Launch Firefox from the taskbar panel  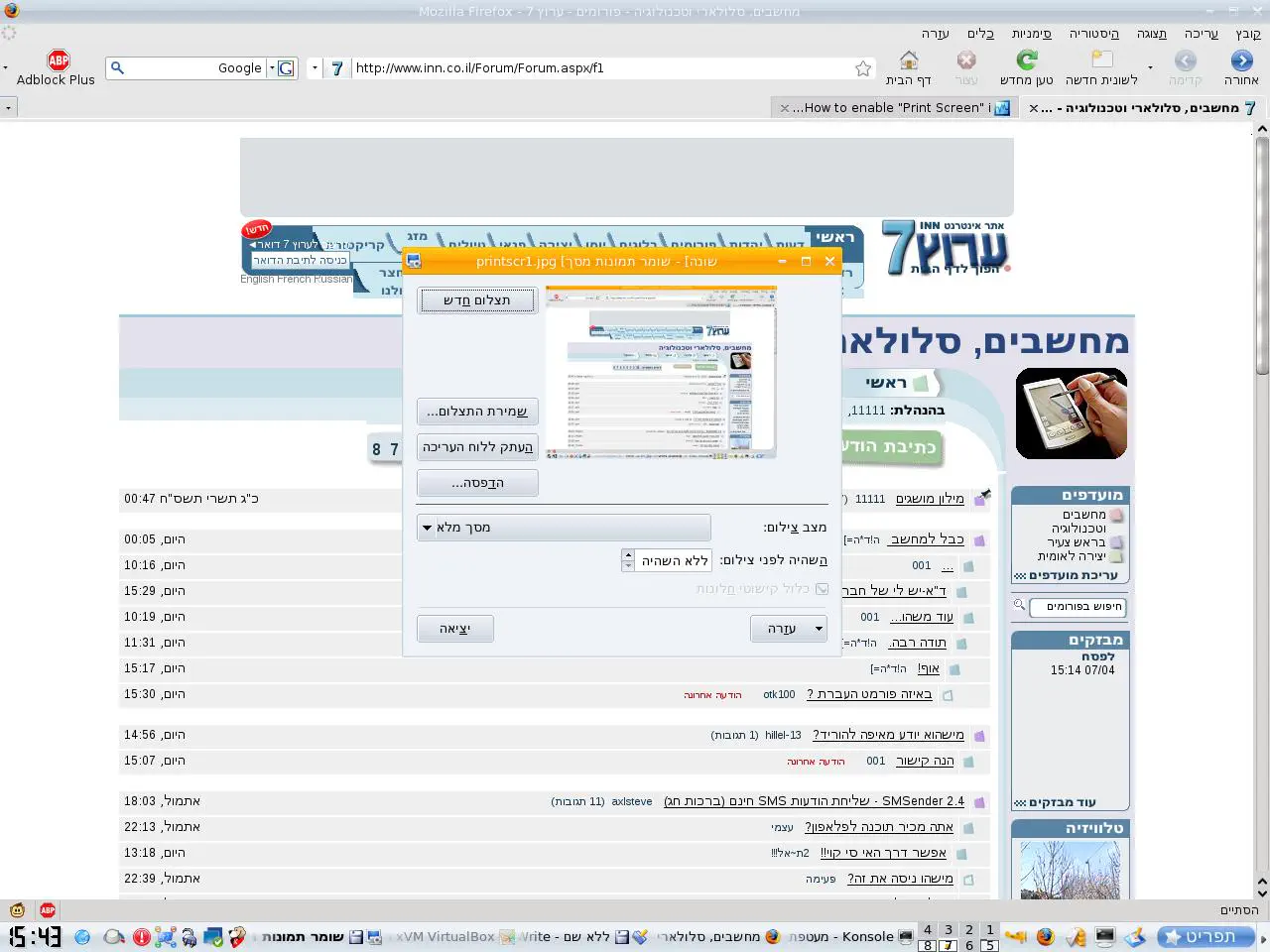(x=1045, y=936)
